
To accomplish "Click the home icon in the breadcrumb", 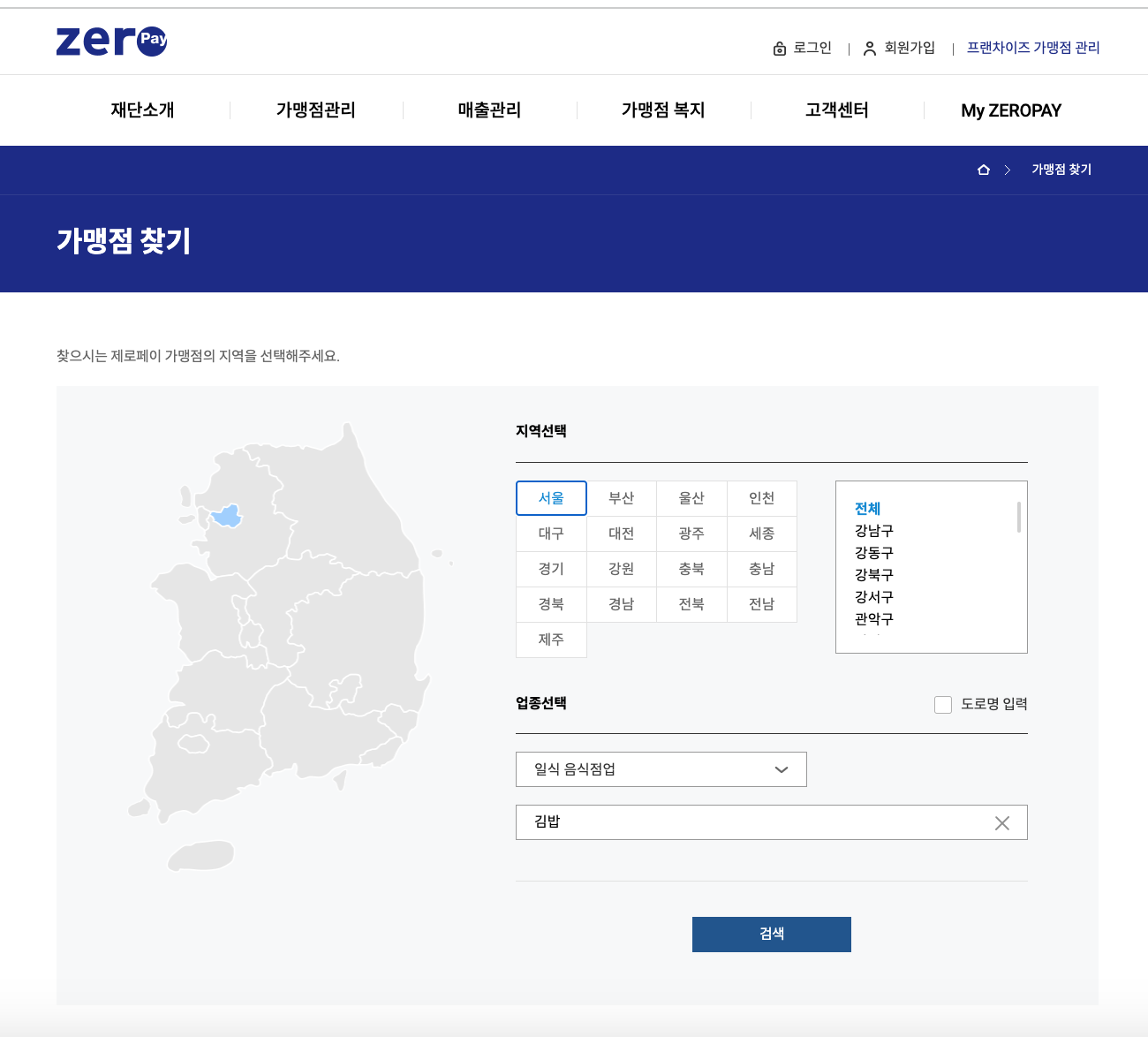I will tap(983, 170).
